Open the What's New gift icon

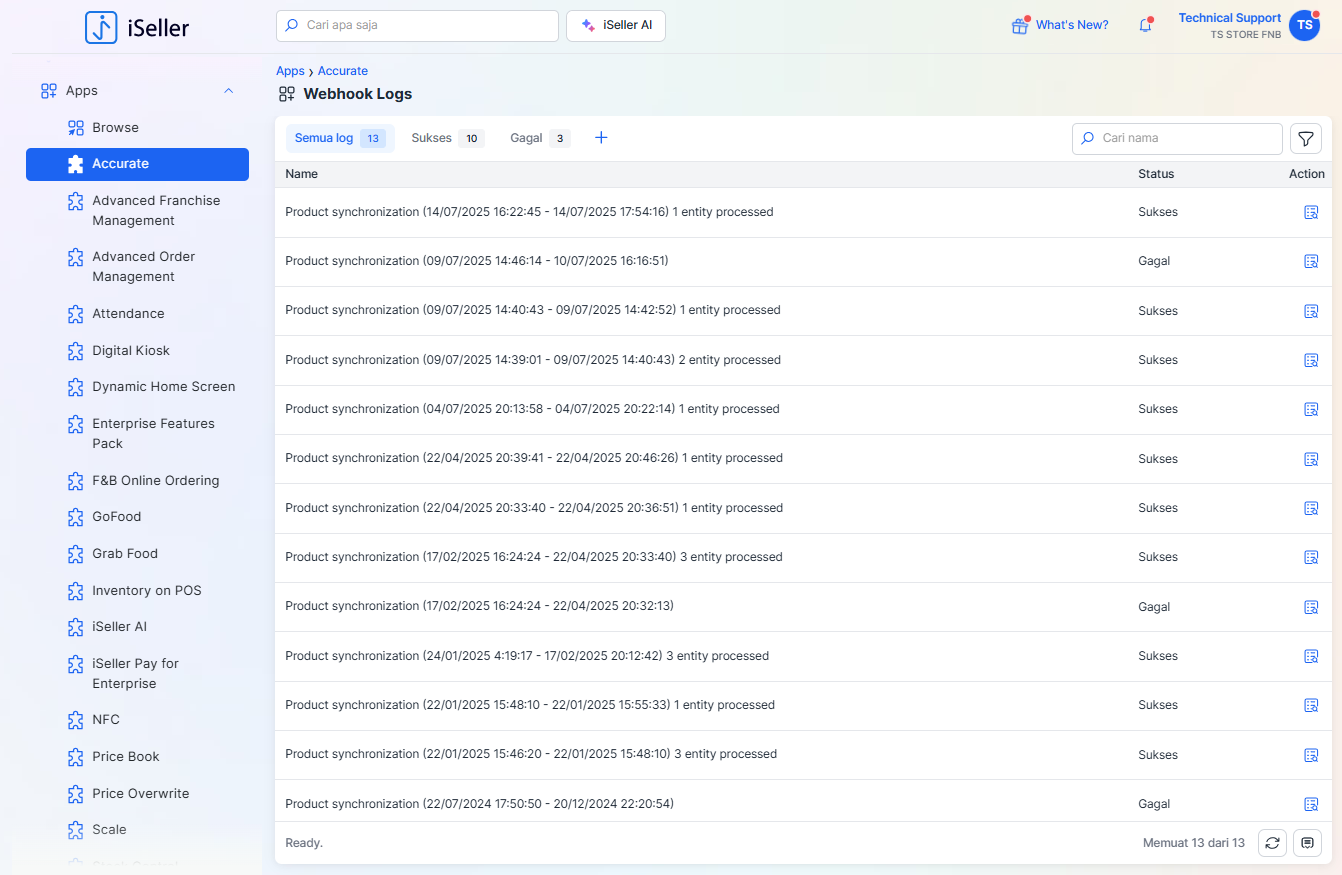tap(1020, 26)
